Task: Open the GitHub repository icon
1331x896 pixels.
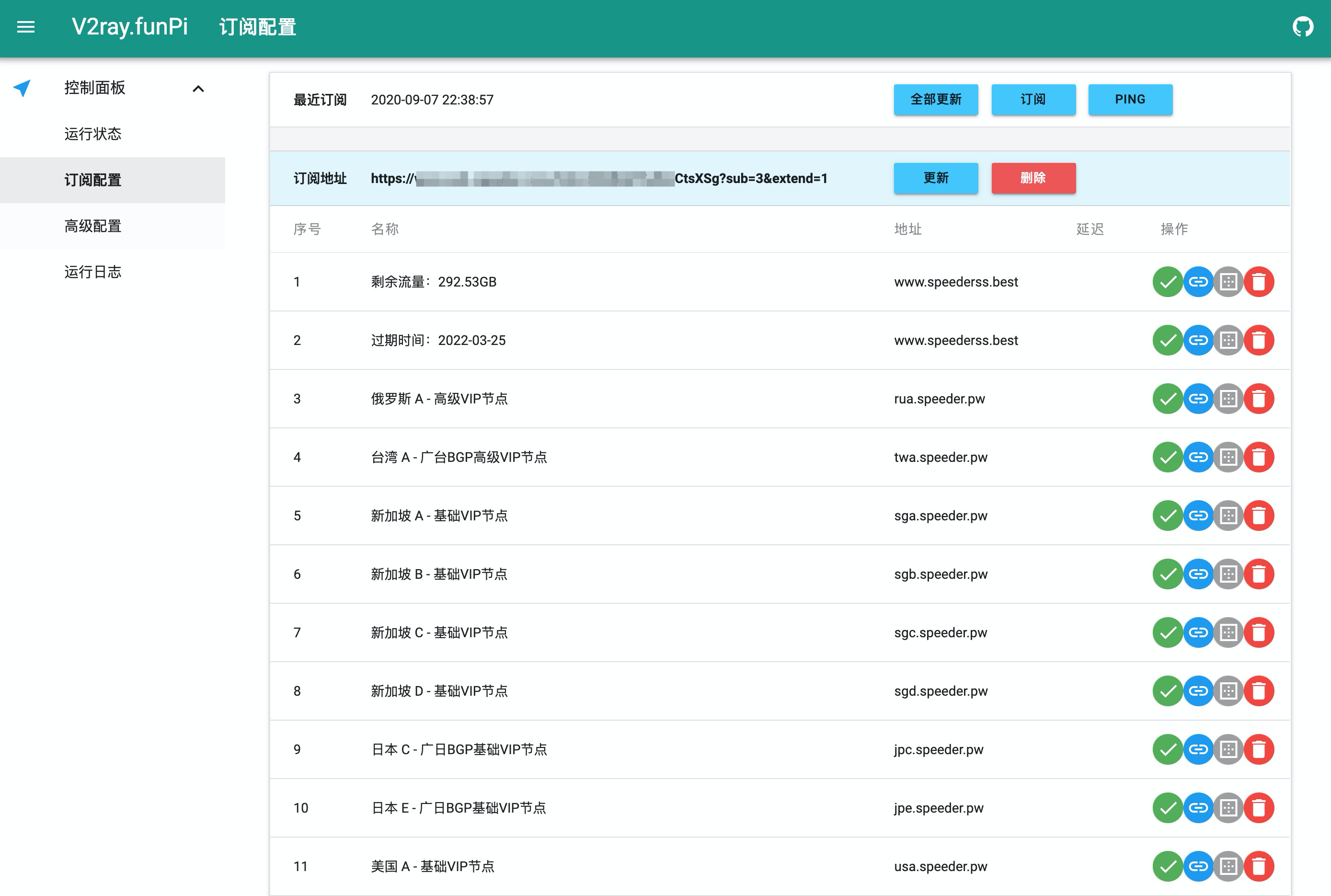Action: pyautogui.click(x=1303, y=27)
